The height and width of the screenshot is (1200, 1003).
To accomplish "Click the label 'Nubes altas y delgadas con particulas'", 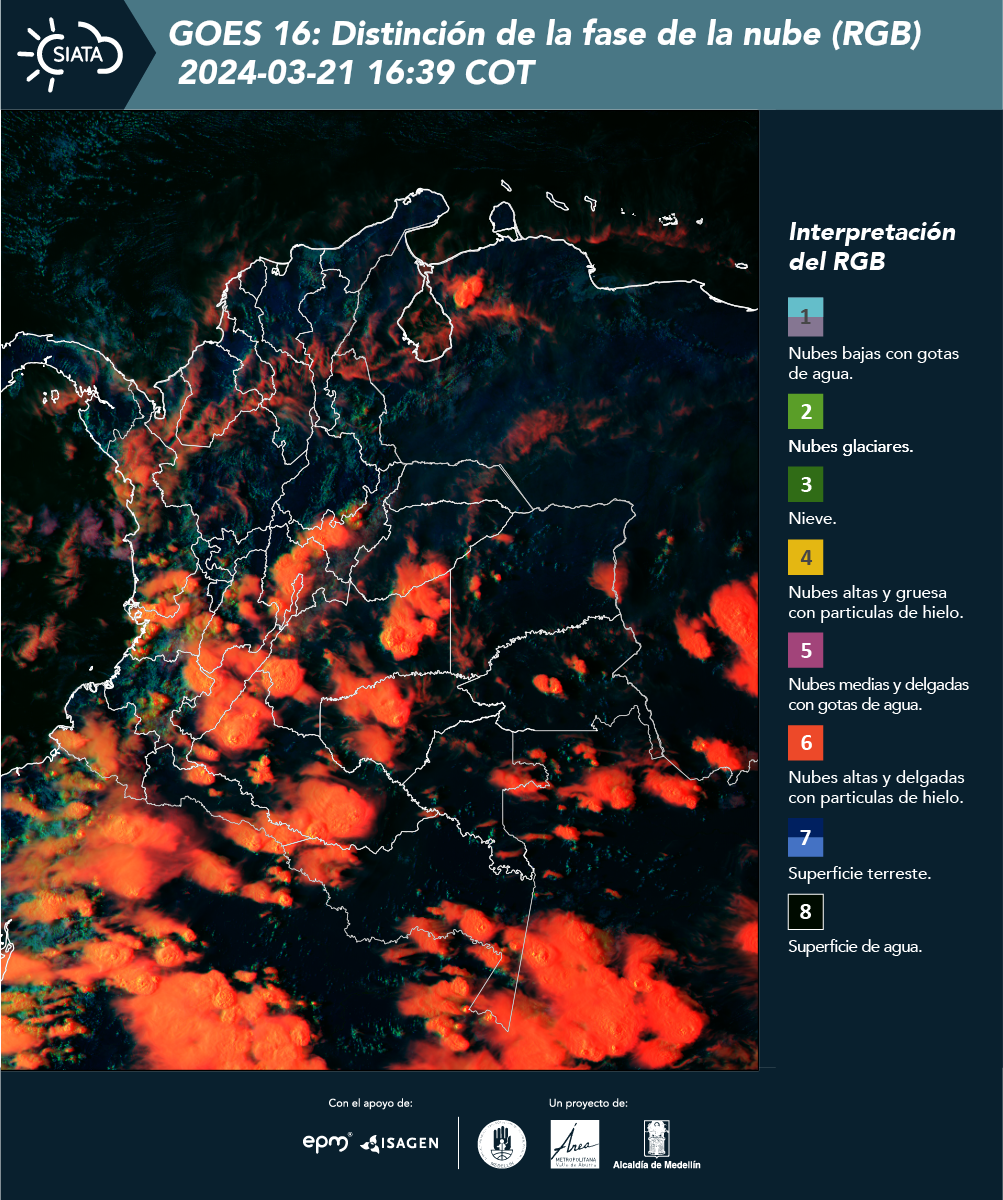I will tap(876, 787).
